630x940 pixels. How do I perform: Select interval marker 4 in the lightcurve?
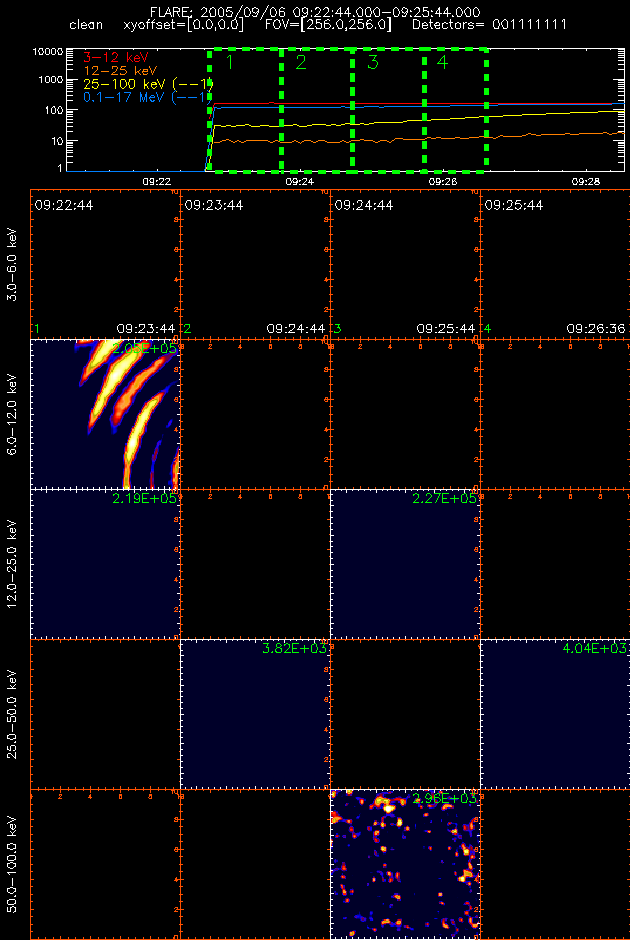point(442,62)
